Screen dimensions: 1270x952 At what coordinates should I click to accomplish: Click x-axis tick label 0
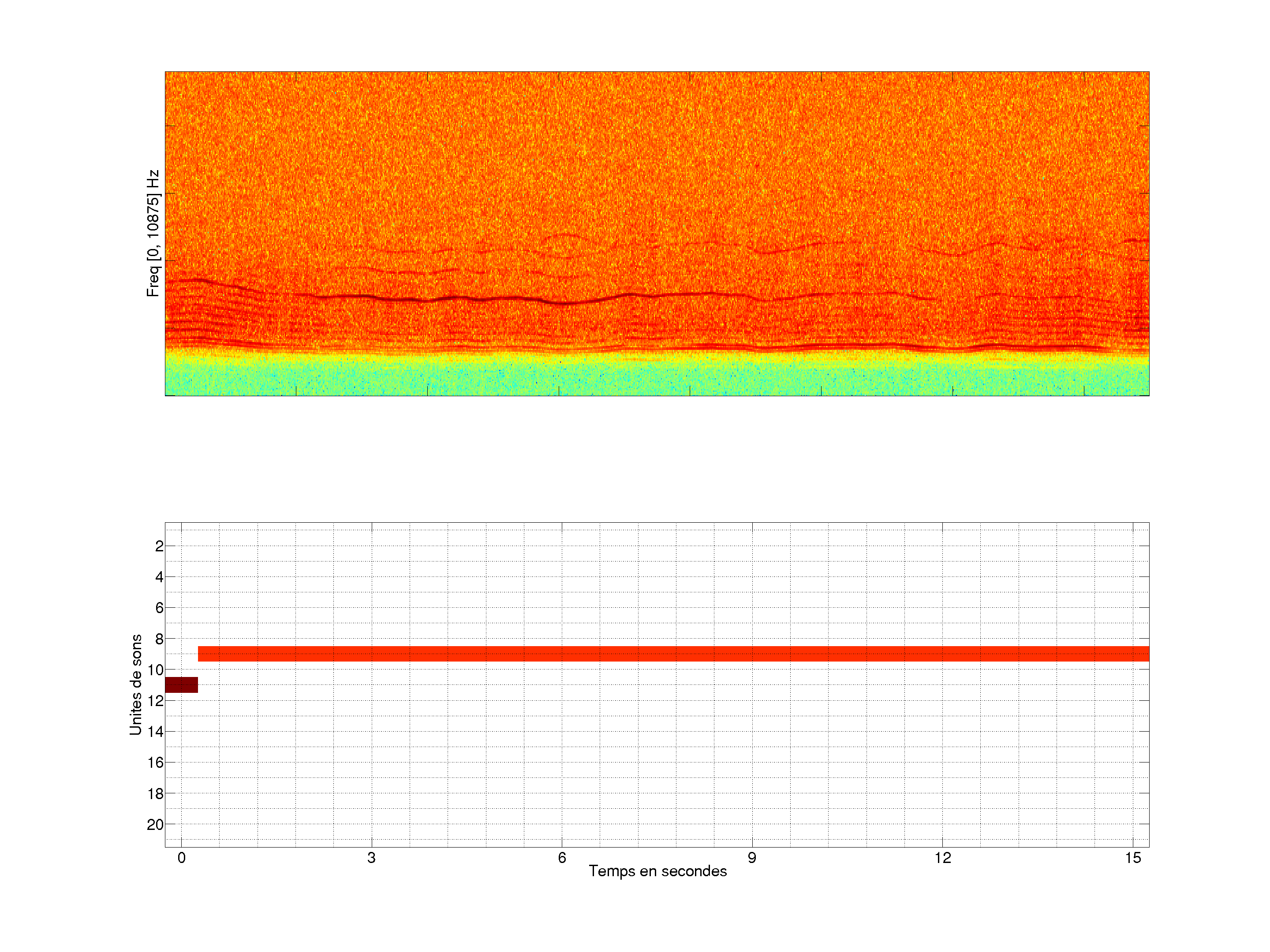(181, 858)
